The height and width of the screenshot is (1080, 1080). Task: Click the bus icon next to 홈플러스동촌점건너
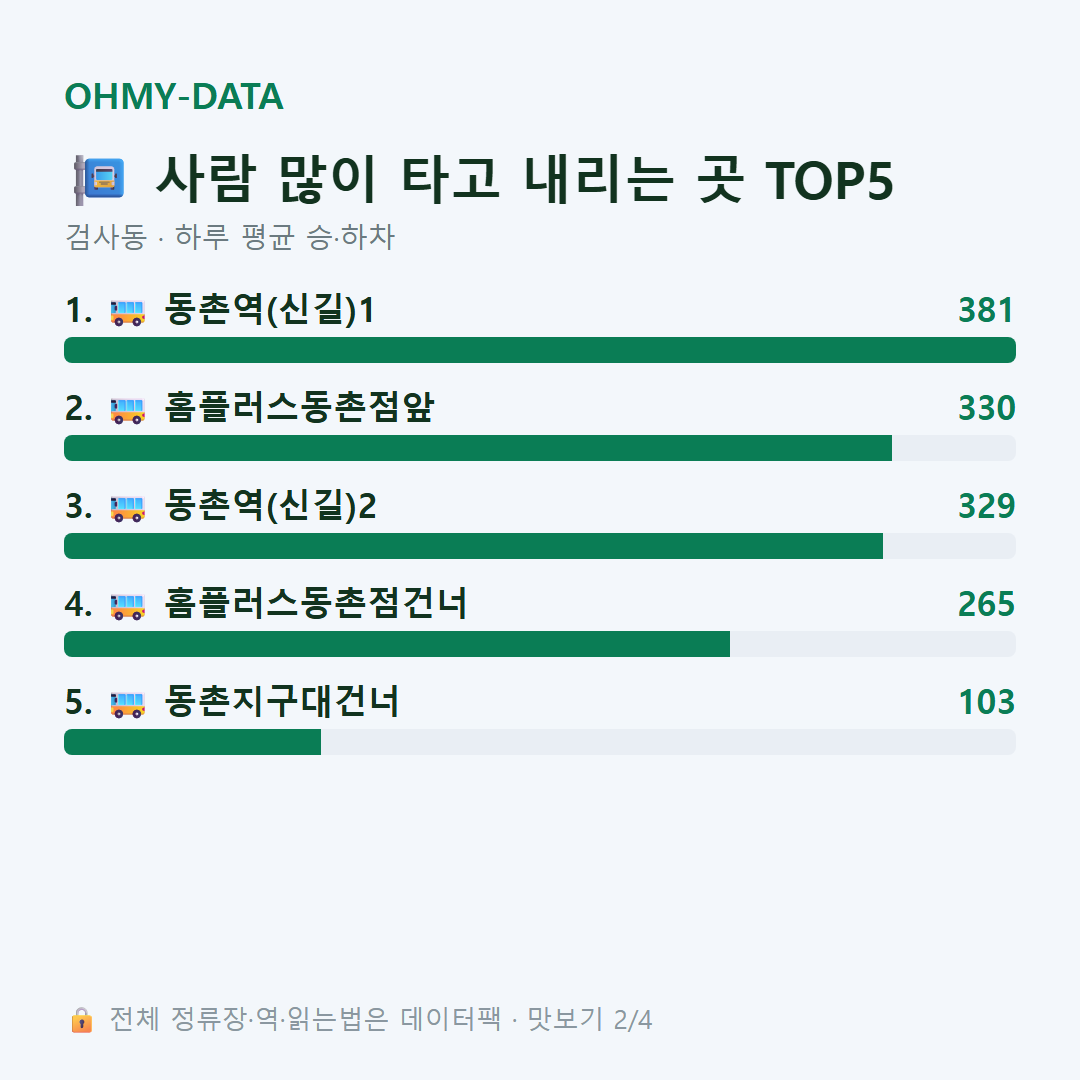[x=127, y=606]
